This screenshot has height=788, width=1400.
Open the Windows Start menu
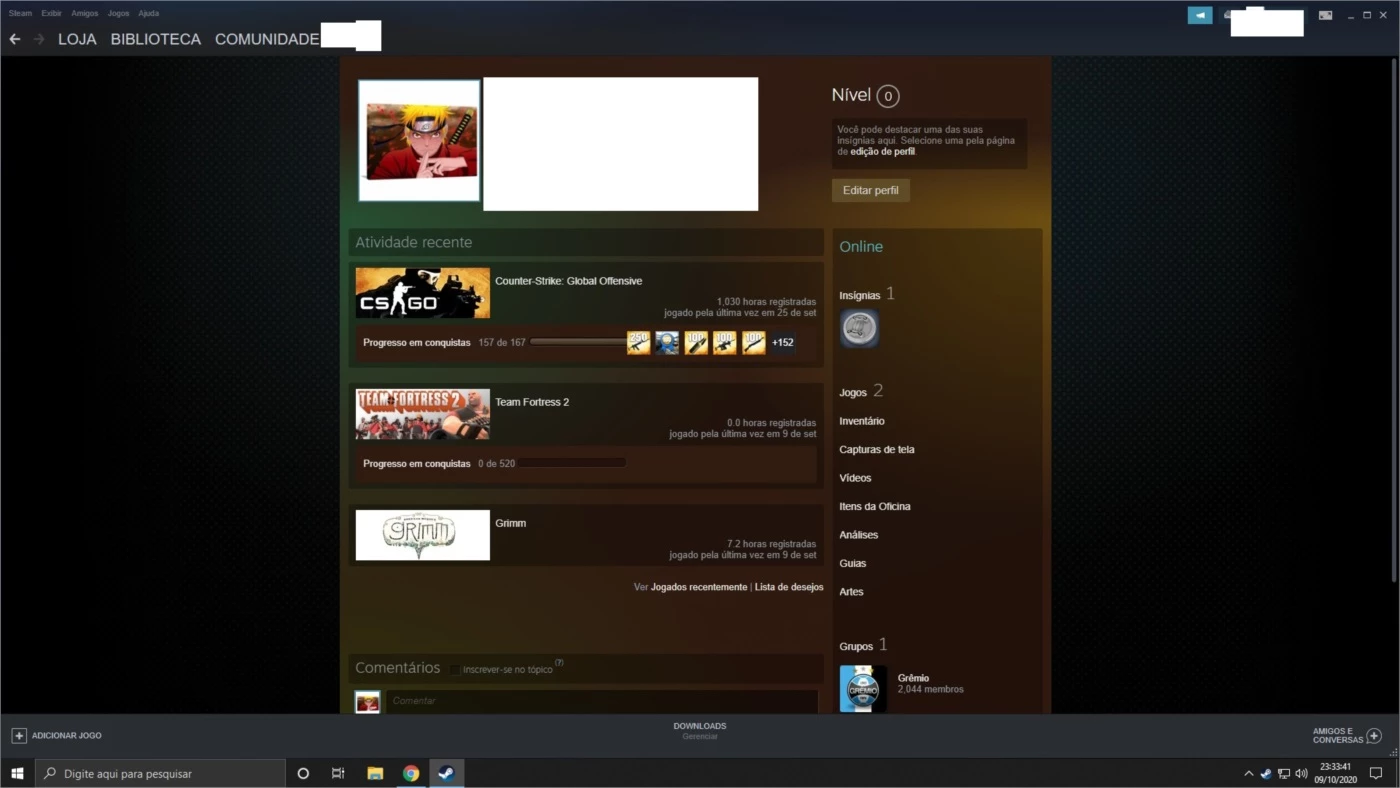17,773
